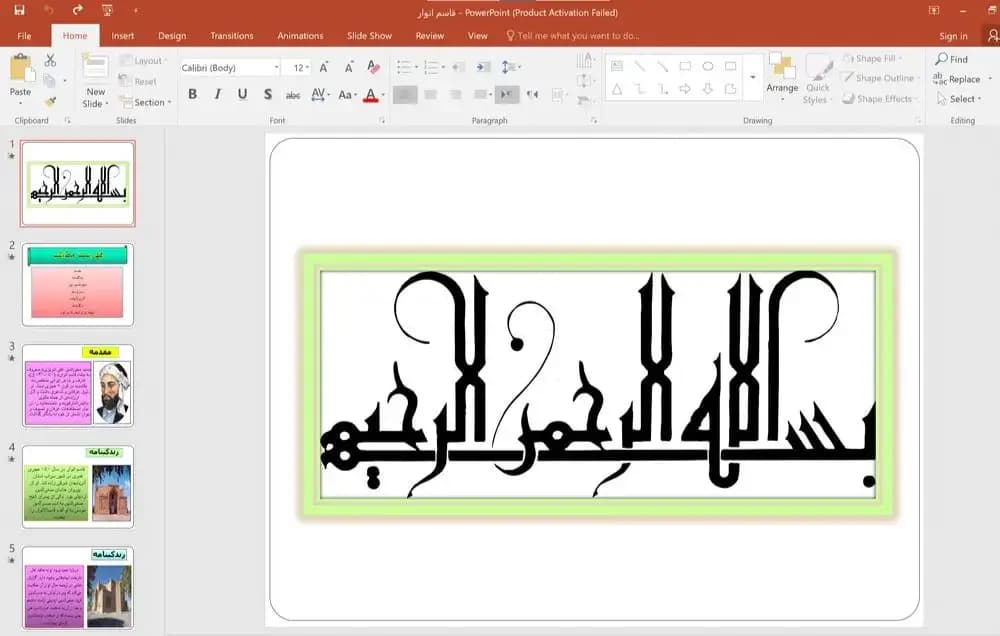Screen dimensions: 1000x636
Task: Click Tell me what you want field
Action: pyautogui.click(x=573, y=36)
